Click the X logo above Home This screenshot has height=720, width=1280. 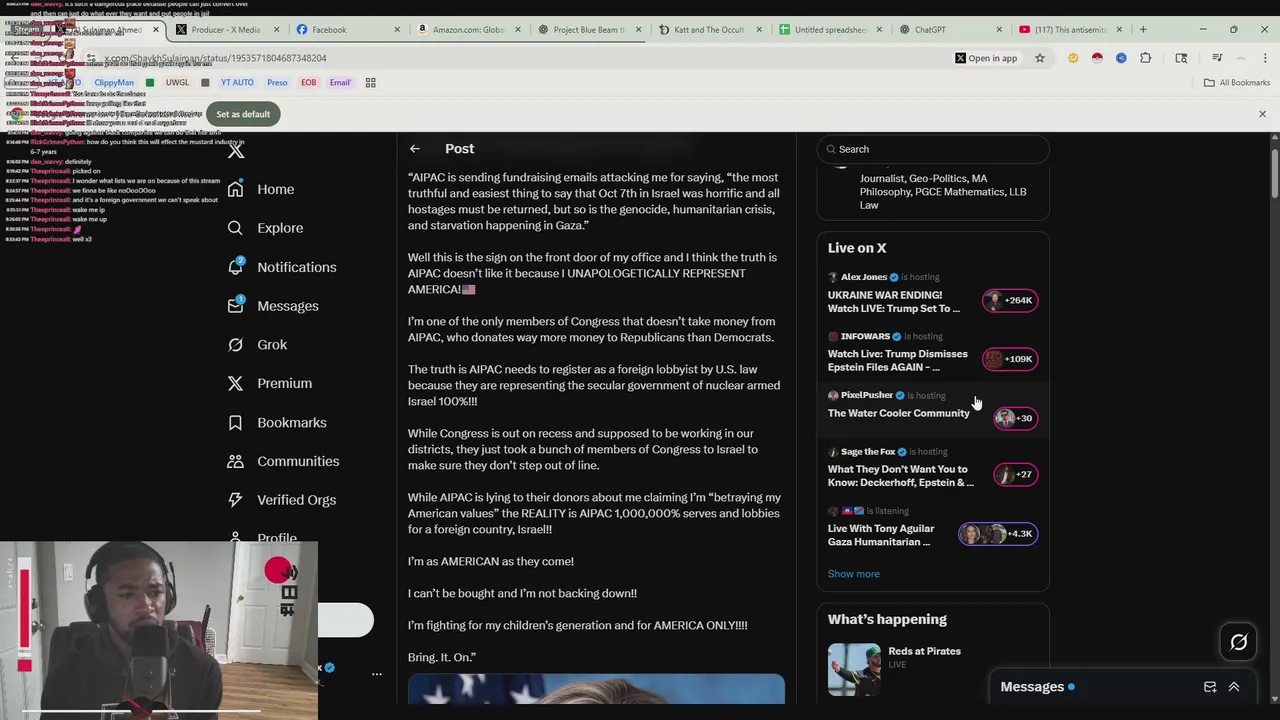[x=236, y=151]
